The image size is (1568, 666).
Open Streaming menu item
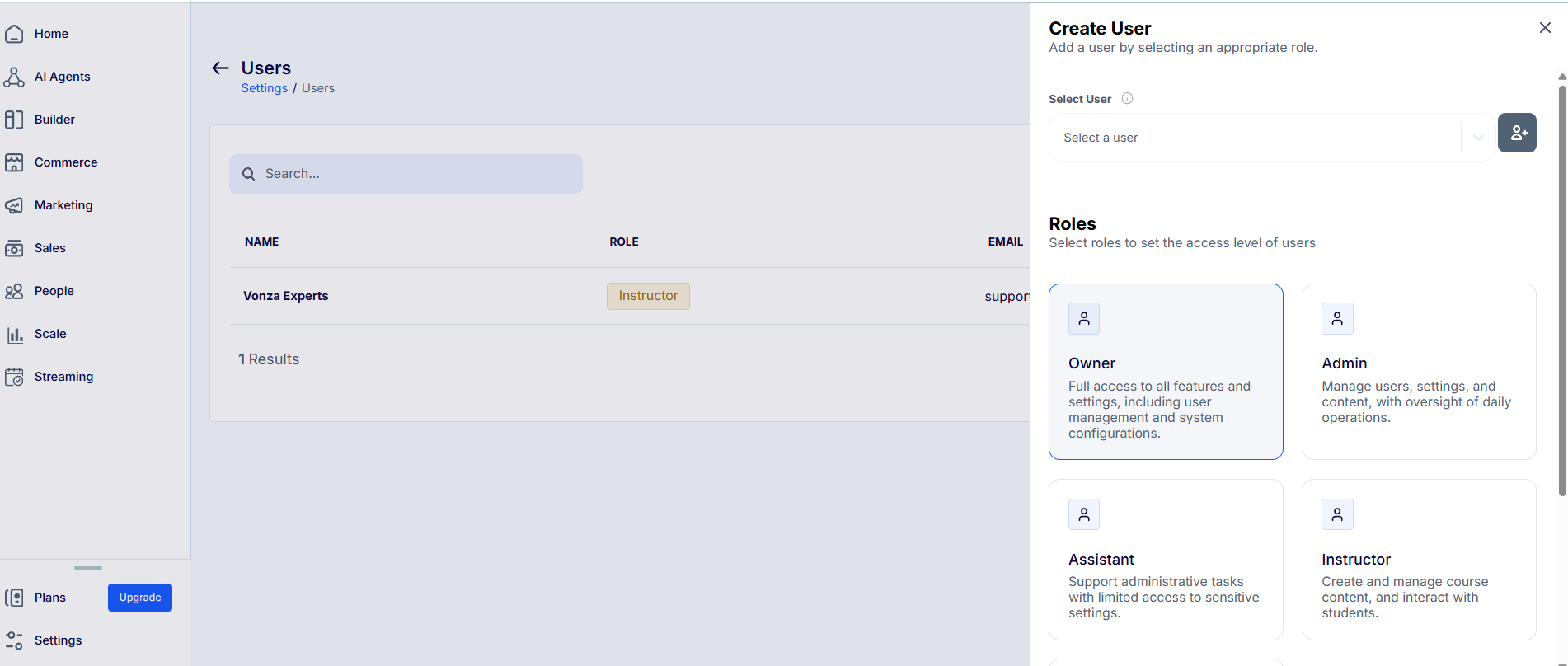(63, 377)
